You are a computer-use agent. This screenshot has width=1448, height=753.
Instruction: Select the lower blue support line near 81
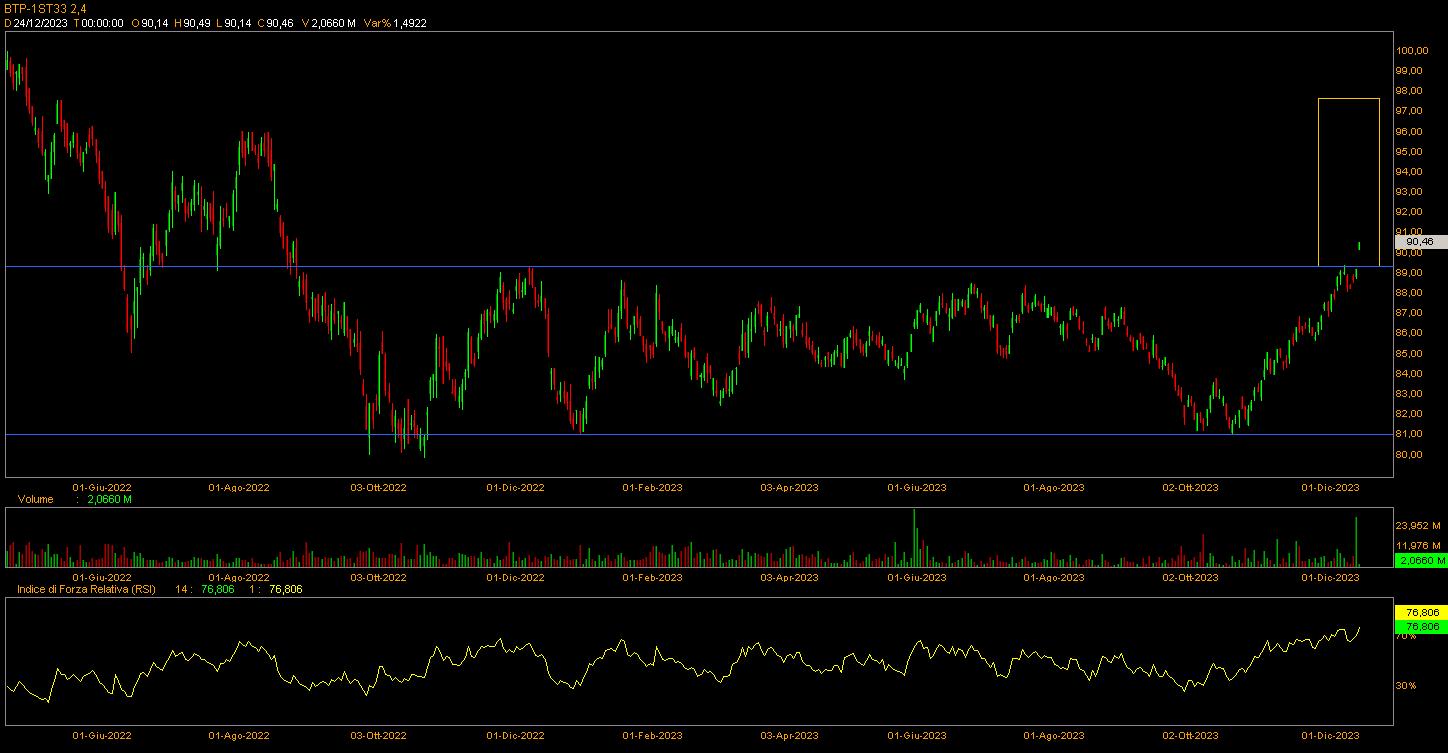click(x=700, y=434)
